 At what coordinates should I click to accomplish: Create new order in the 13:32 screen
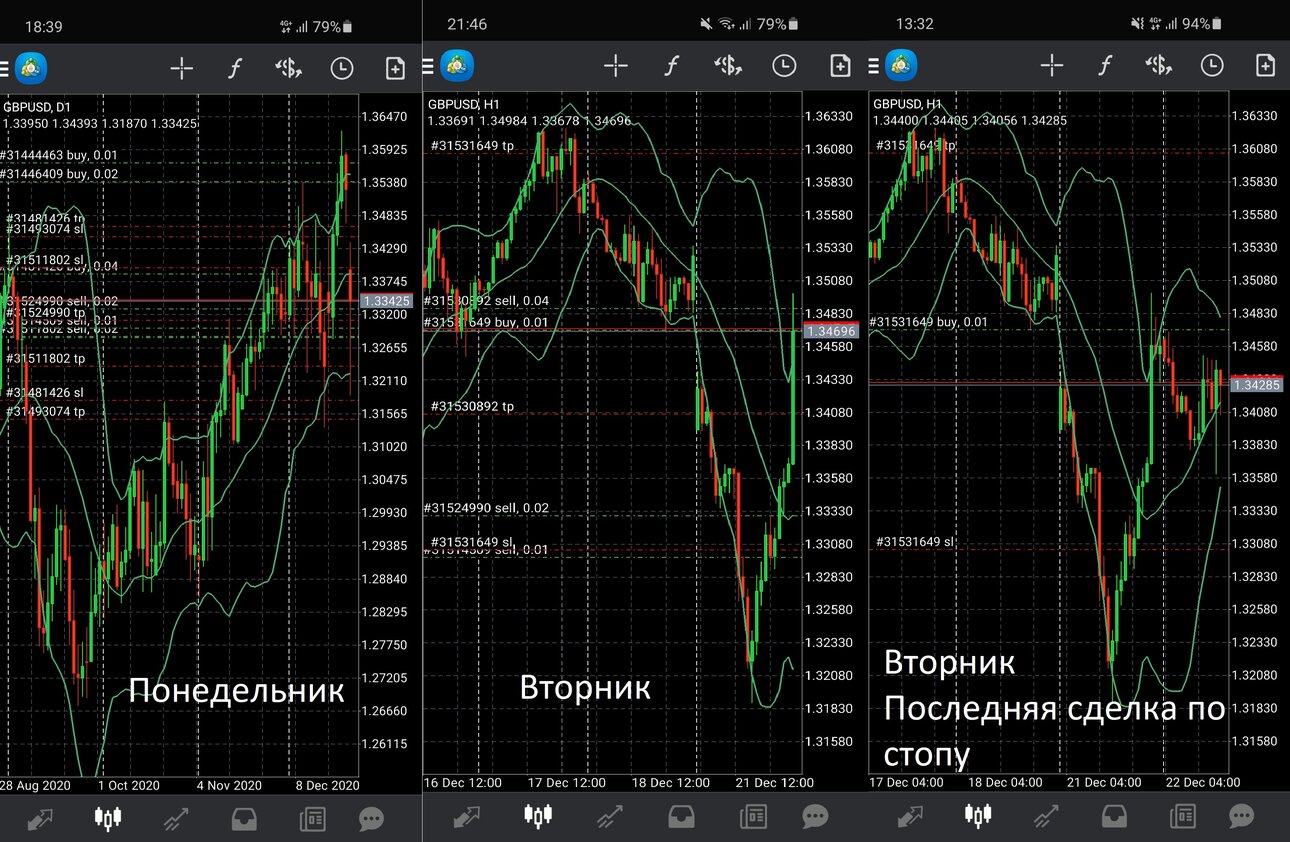[x=1265, y=66]
